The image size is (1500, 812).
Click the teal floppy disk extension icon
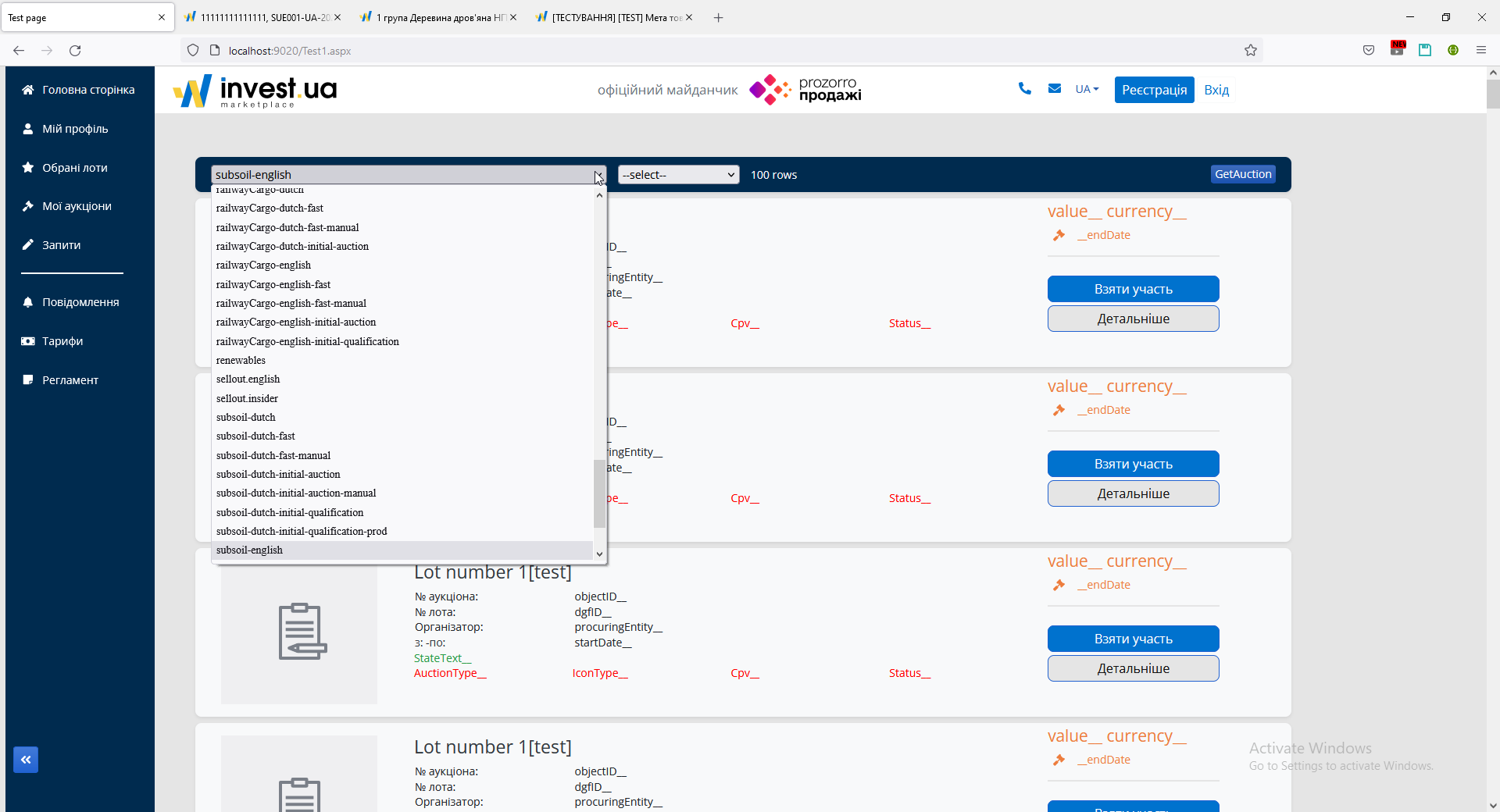tap(1425, 50)
